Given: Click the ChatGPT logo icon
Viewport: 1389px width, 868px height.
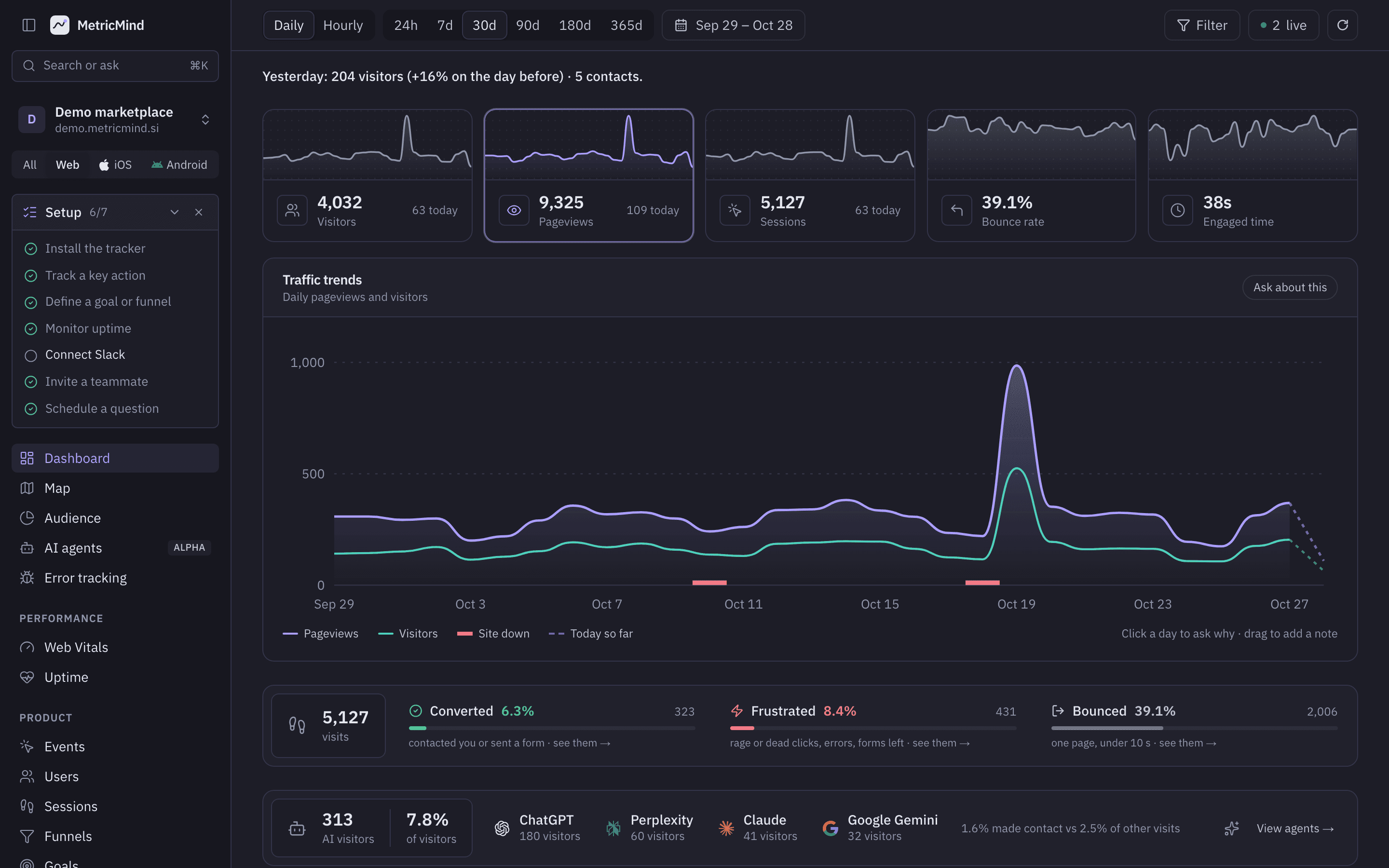Looking at the screenshot, I should pyautogui.click(x=502, y=828).
